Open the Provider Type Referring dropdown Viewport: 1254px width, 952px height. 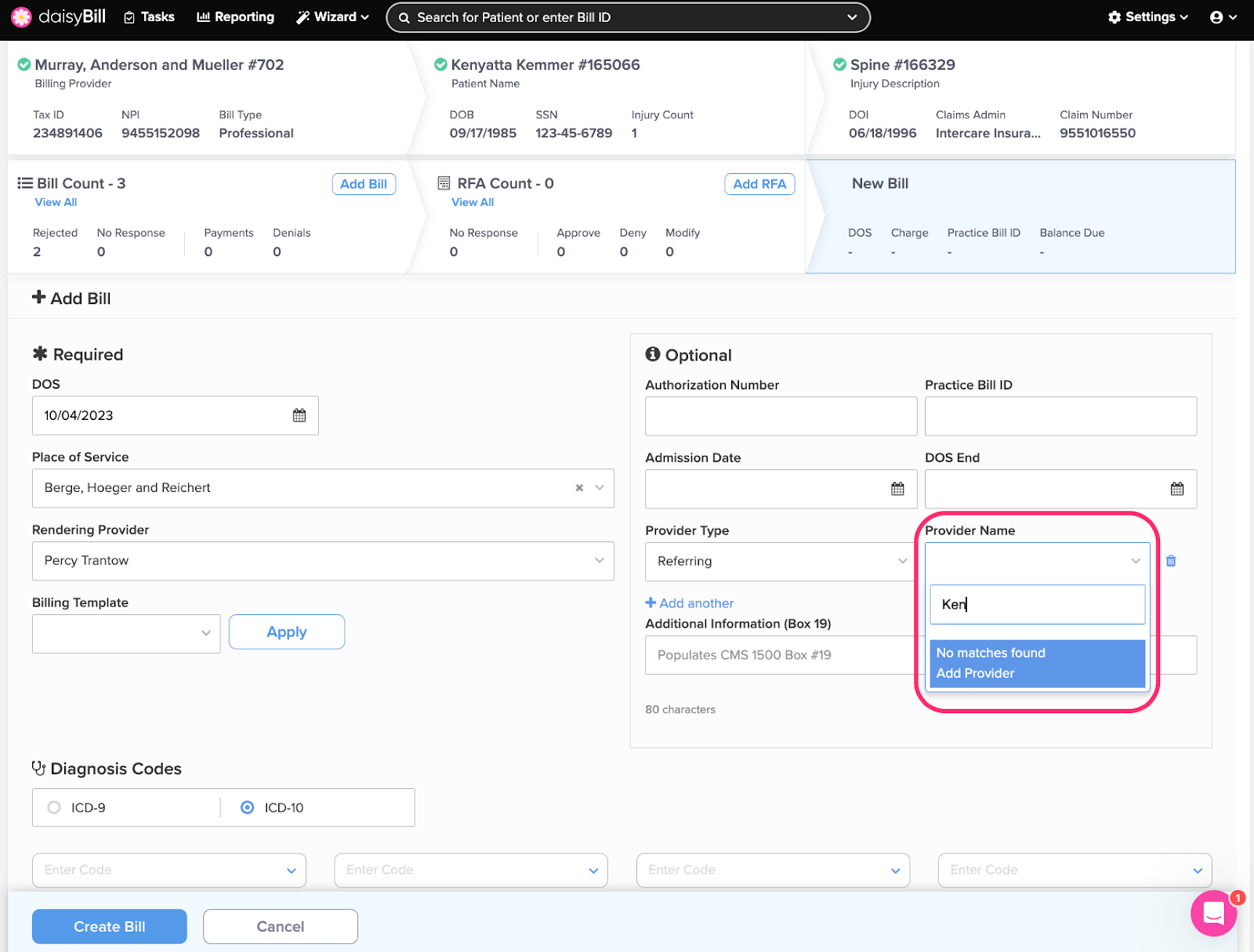point(781,561)
